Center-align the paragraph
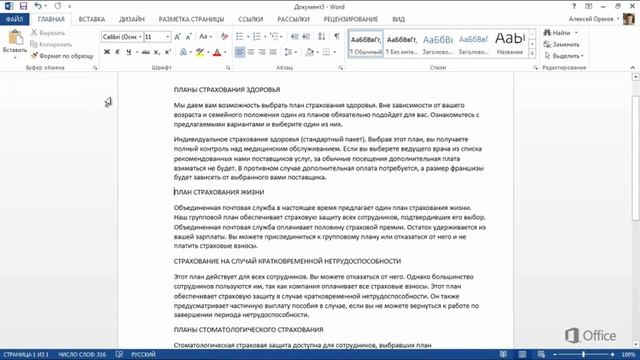 pos(251,52)
